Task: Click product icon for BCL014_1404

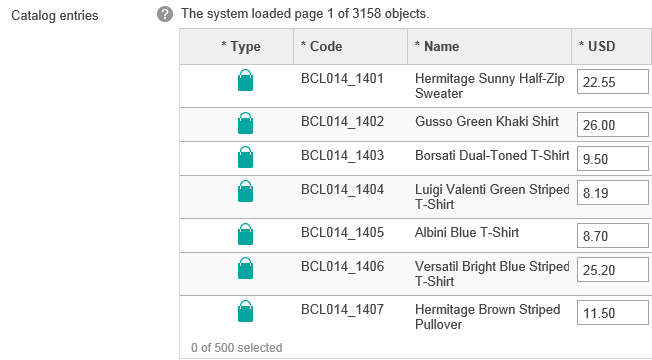Action: coord(245,191)
